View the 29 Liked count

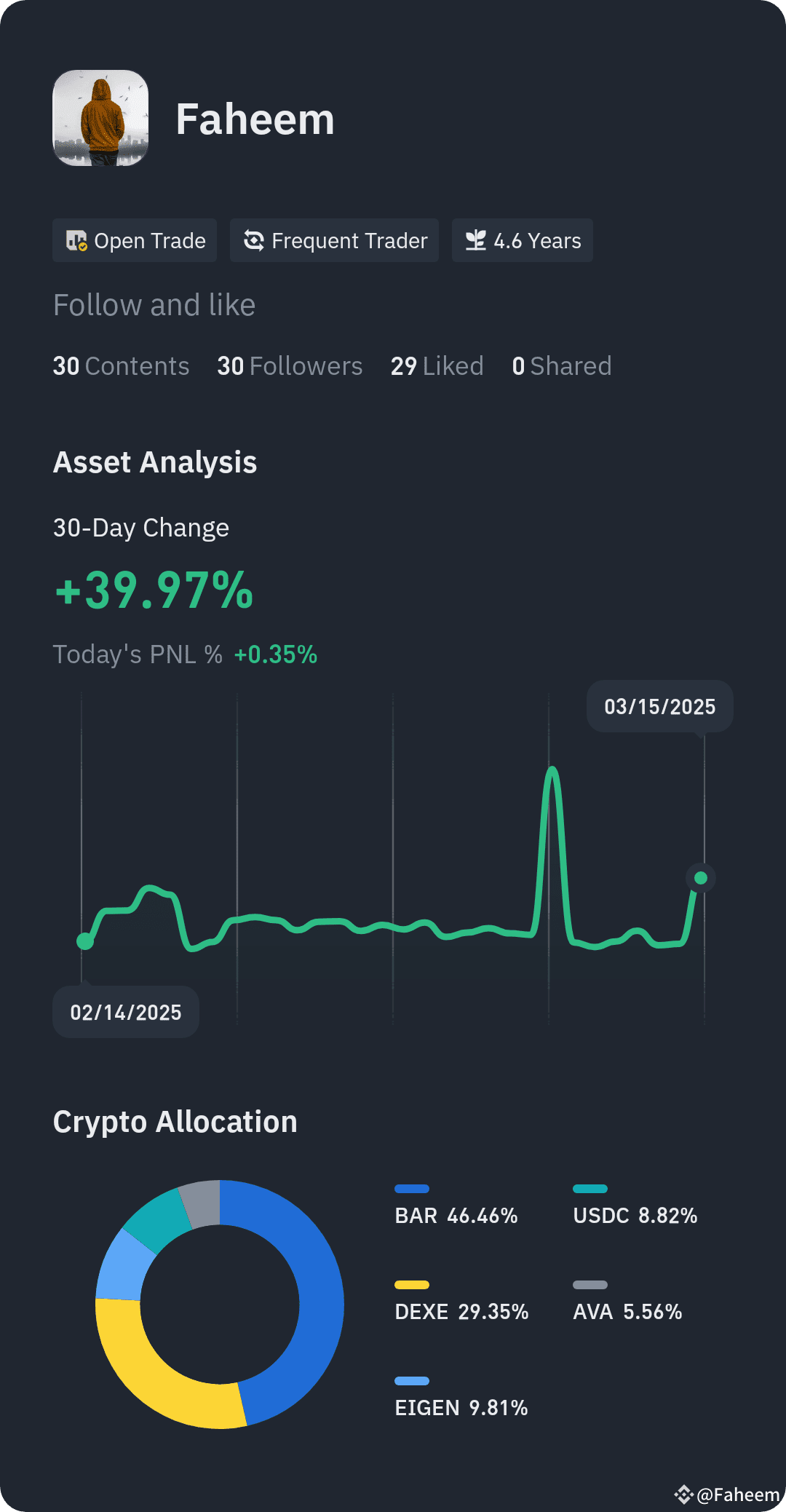click(x=437, y=366)
